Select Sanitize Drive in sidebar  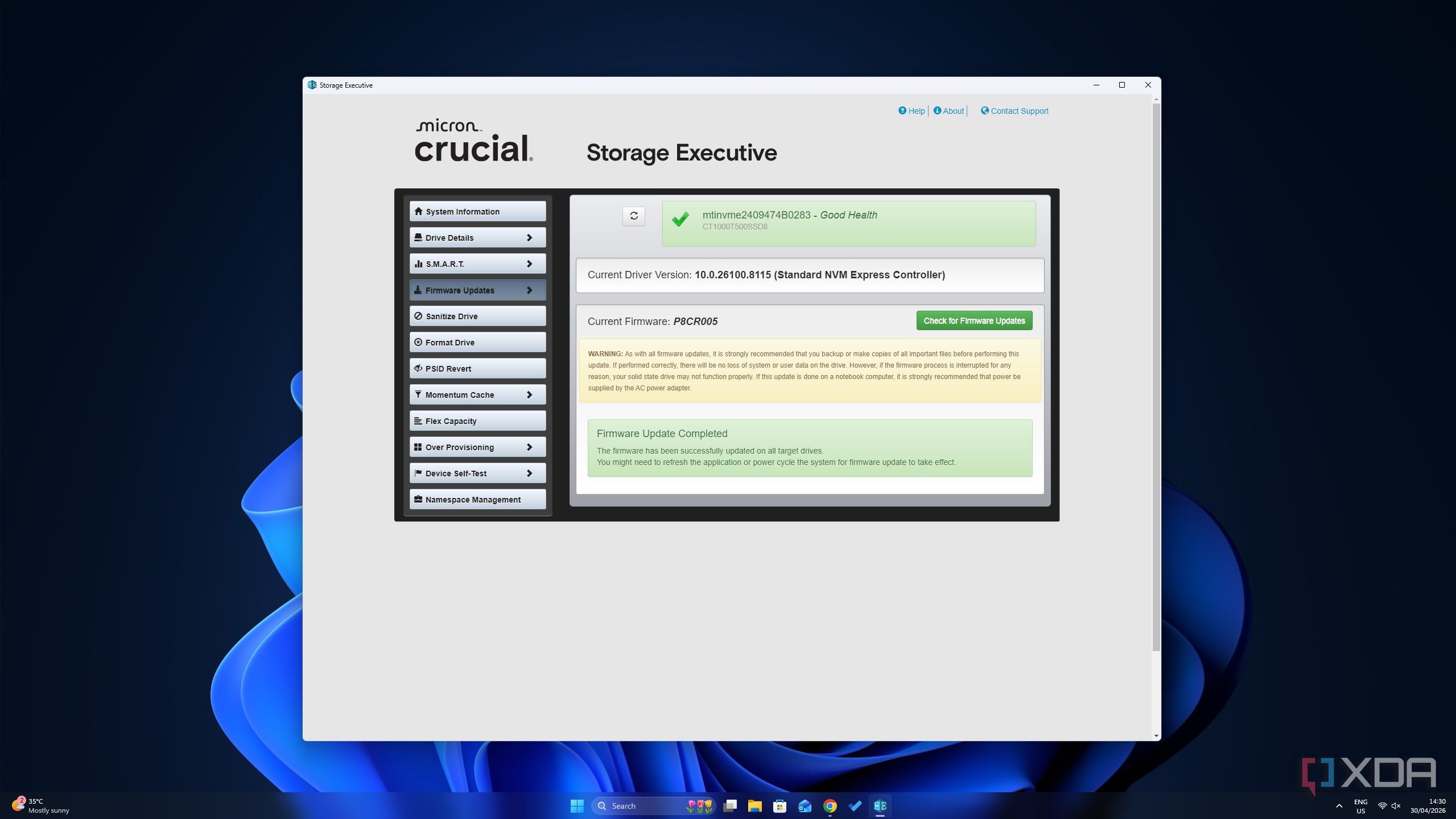(x=477, y=316)
